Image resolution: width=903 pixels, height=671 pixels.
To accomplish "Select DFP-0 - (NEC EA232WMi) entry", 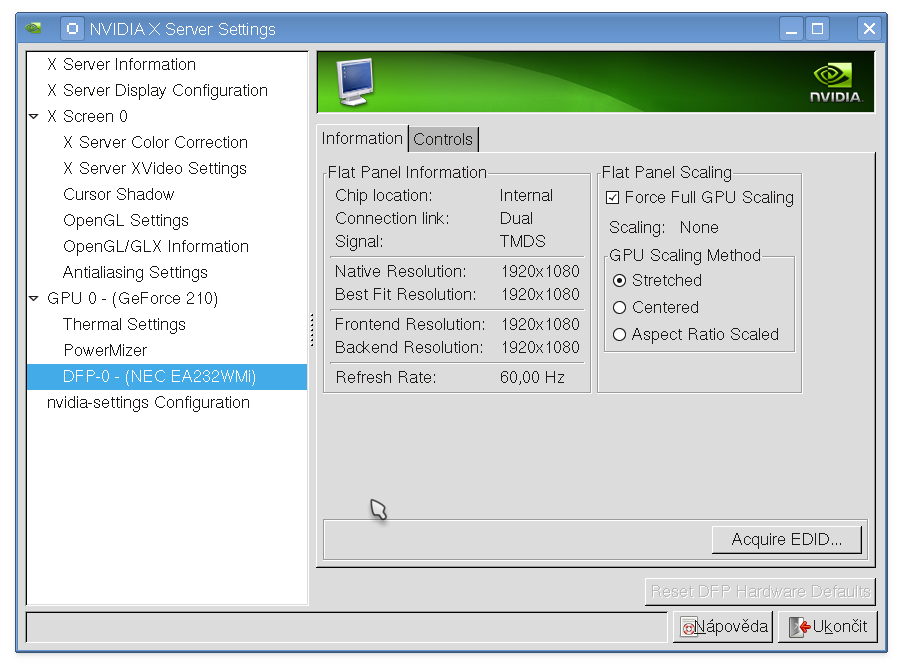I will [x=167, y=377].
